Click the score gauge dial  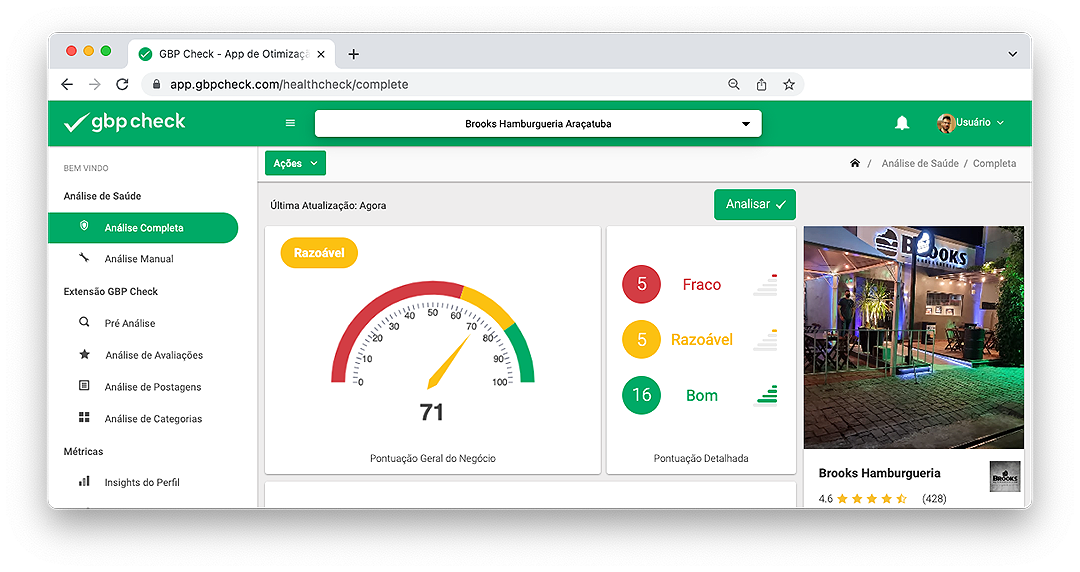(x=433, y=334)
